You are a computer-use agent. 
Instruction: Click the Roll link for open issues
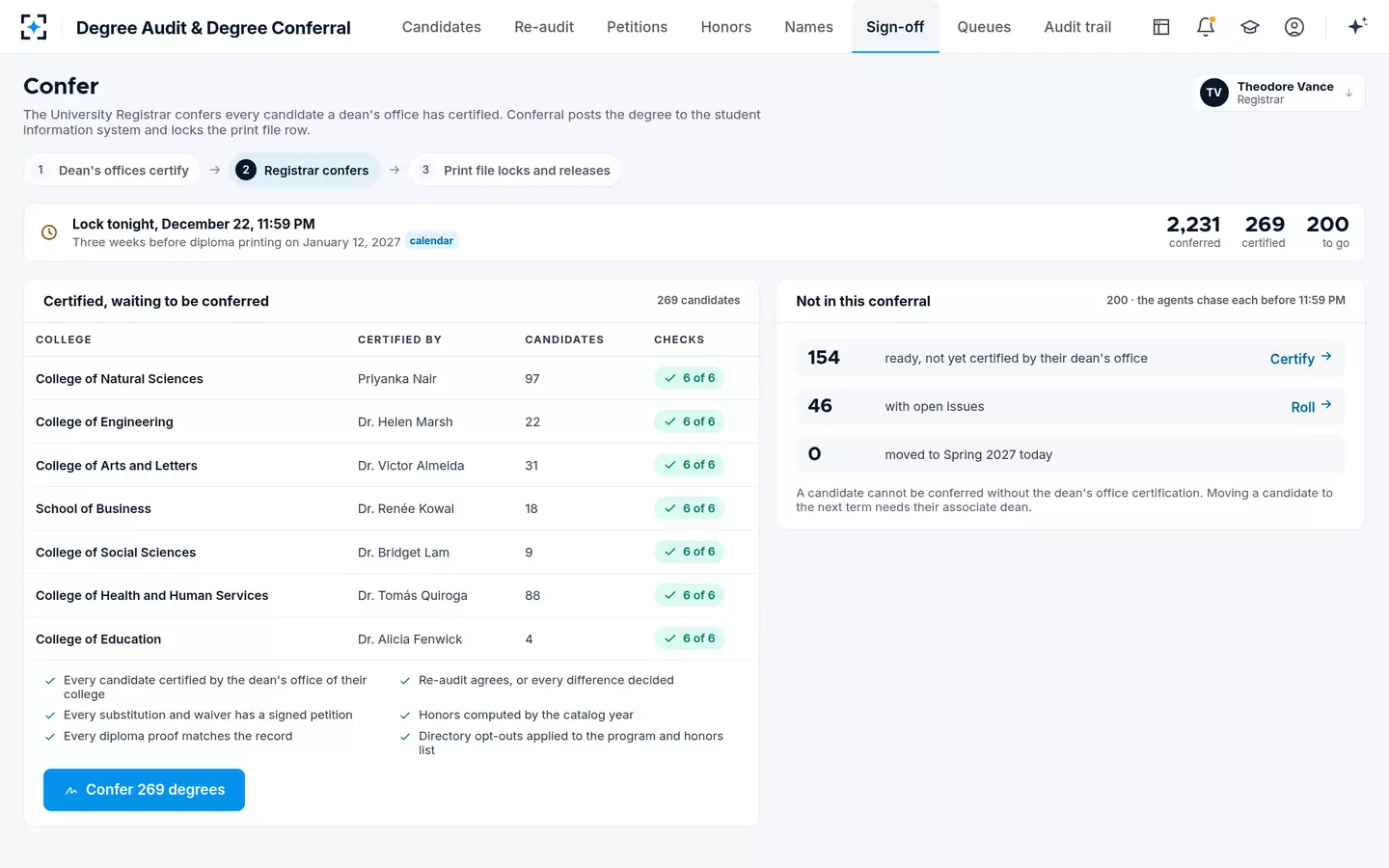[x=1311, y=406]
